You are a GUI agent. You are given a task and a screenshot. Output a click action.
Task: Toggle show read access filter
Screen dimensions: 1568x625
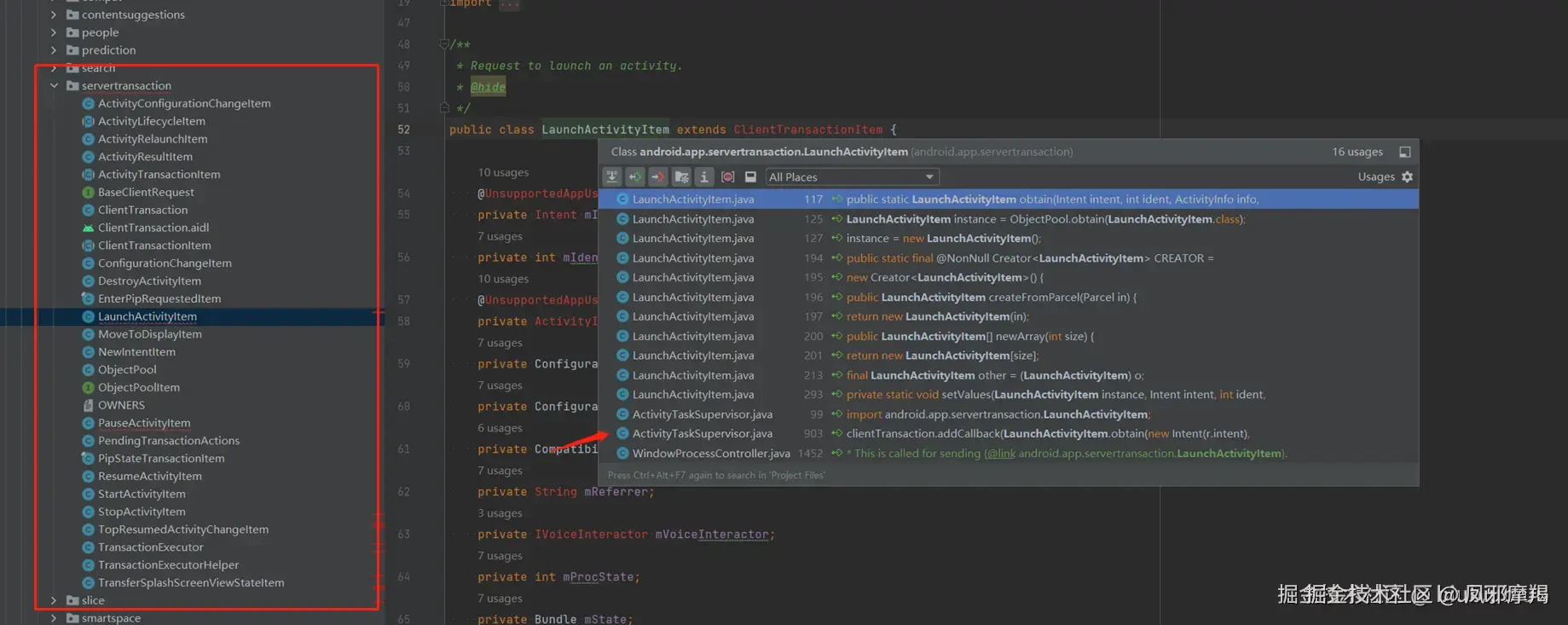pyautogui.click(x=635, y=177)
